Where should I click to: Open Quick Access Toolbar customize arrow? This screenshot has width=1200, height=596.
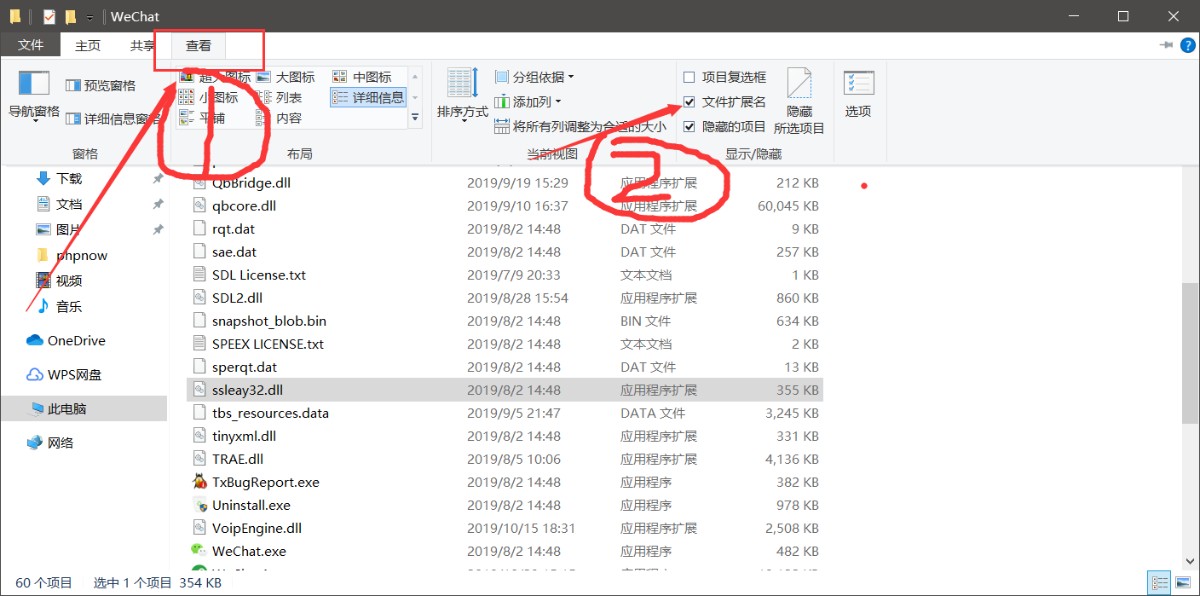coord(89,17)
